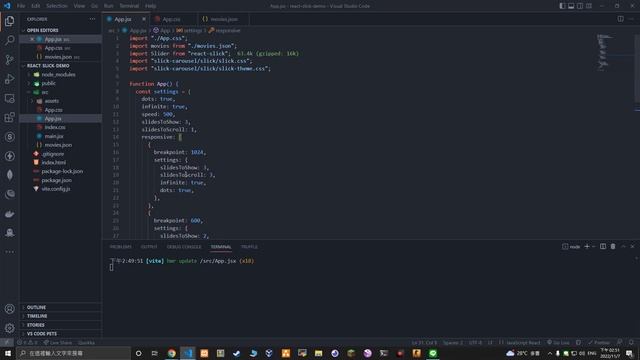Close the App.jsx editor tab
The height and width of the screenshot is (360, 640).
click(144, 19)
